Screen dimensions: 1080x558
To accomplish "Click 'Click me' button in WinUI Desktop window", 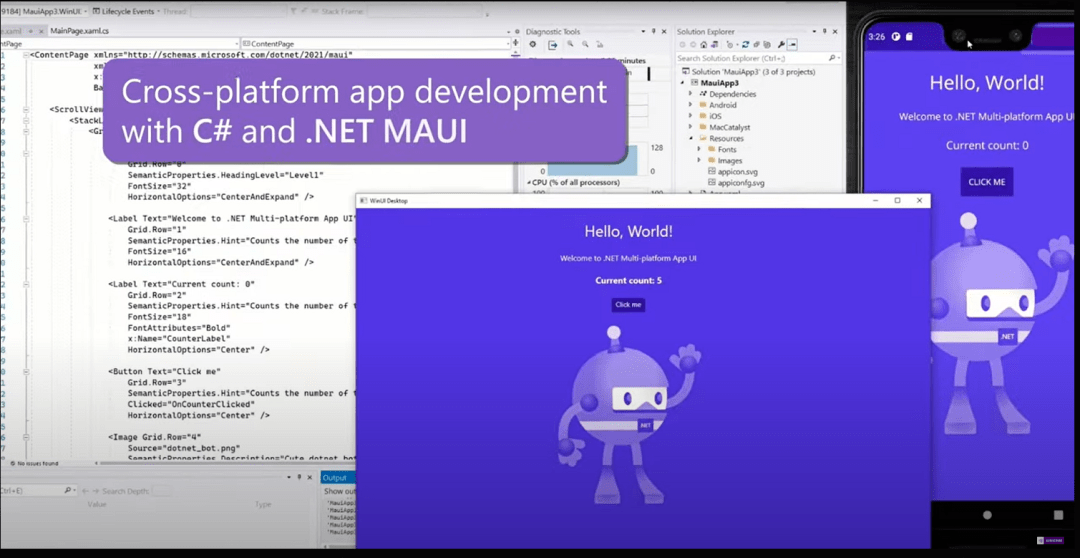I will click(628, 304).
